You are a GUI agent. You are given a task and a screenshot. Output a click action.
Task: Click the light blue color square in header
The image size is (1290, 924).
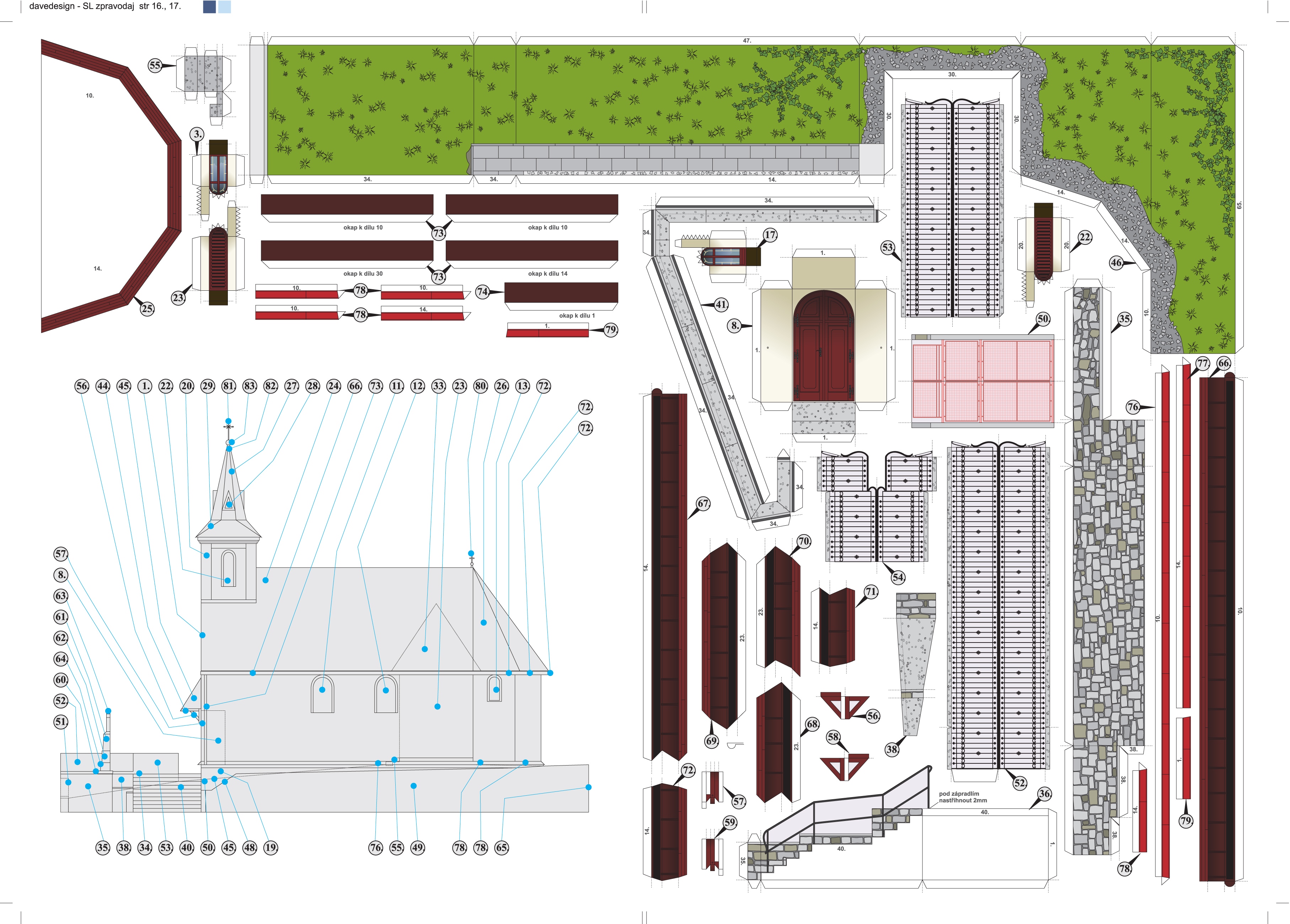coord(225,7)
